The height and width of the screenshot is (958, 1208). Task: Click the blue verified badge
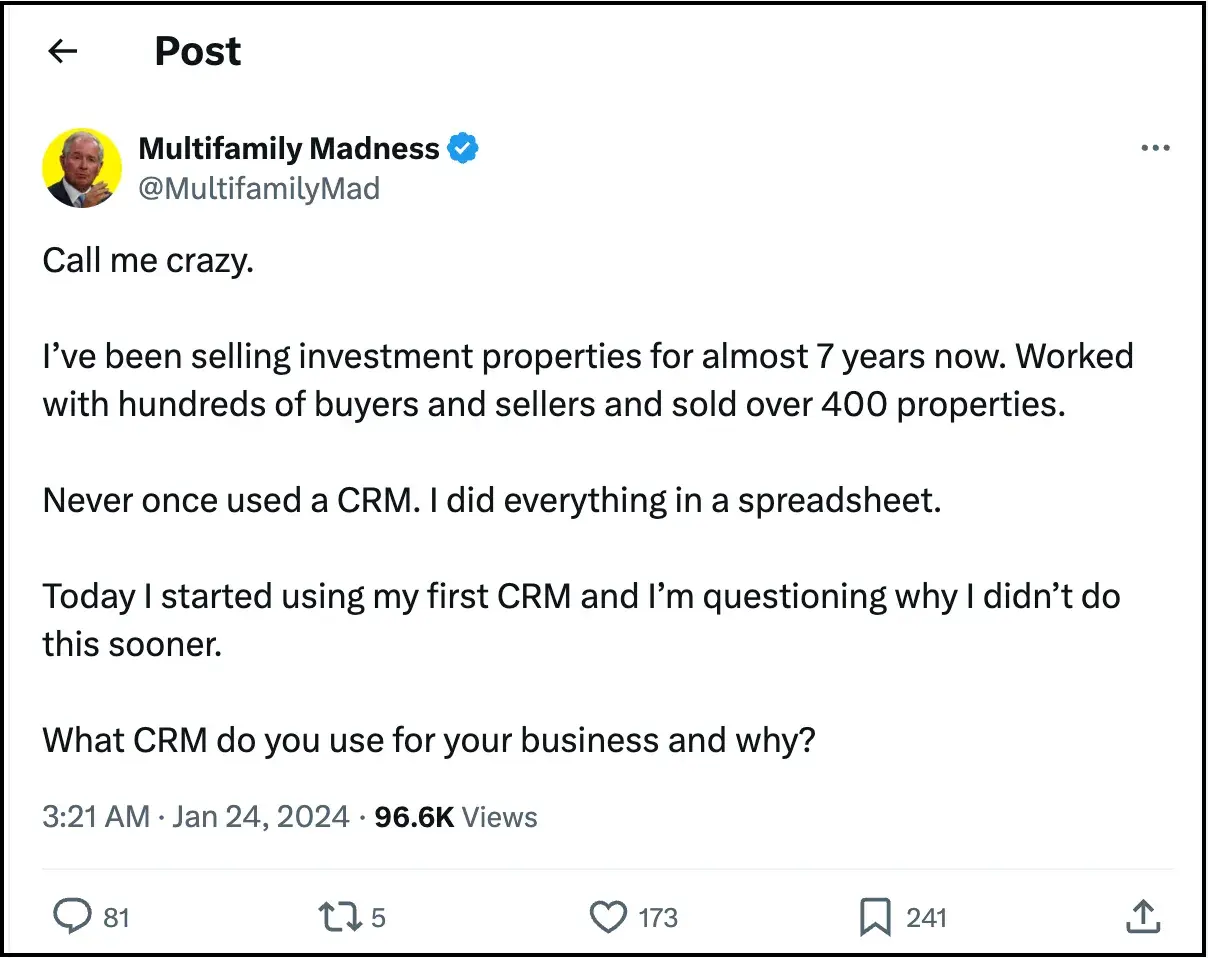click(x=462, y=149)
